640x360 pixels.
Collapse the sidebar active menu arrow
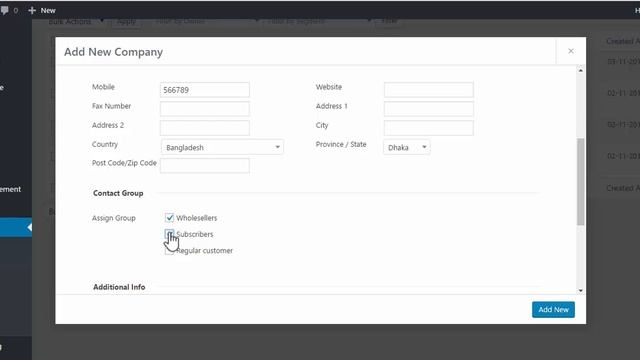click(29, 227)
